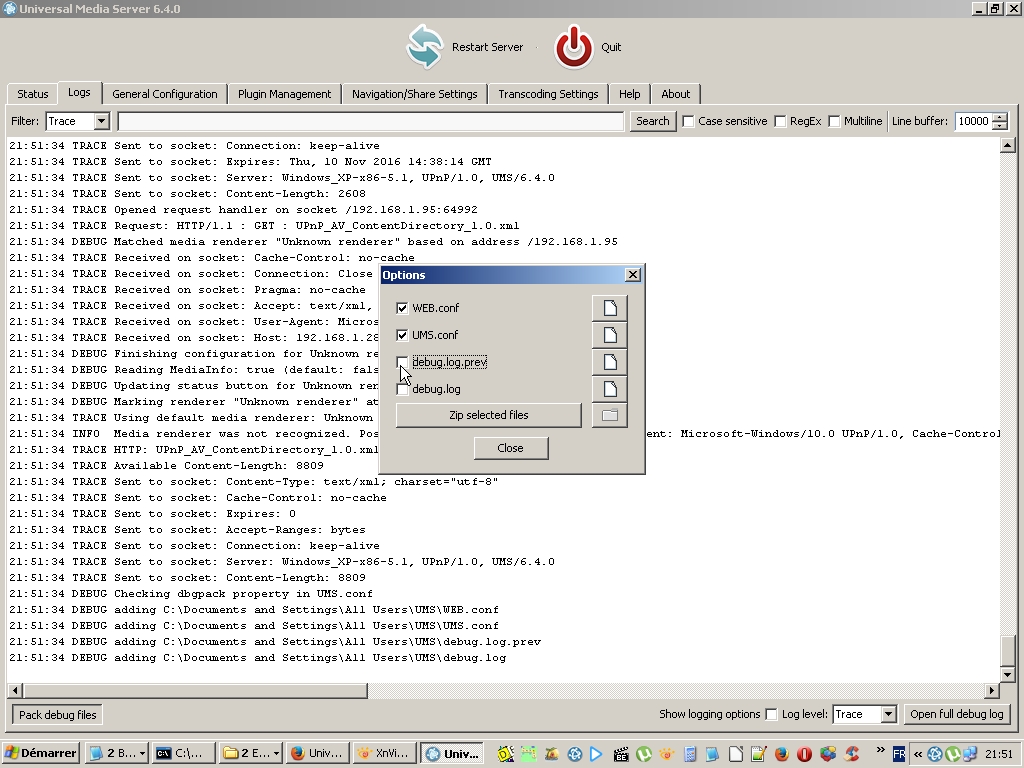Click the log horizontal scrollbar thumb

pos(195,690)
